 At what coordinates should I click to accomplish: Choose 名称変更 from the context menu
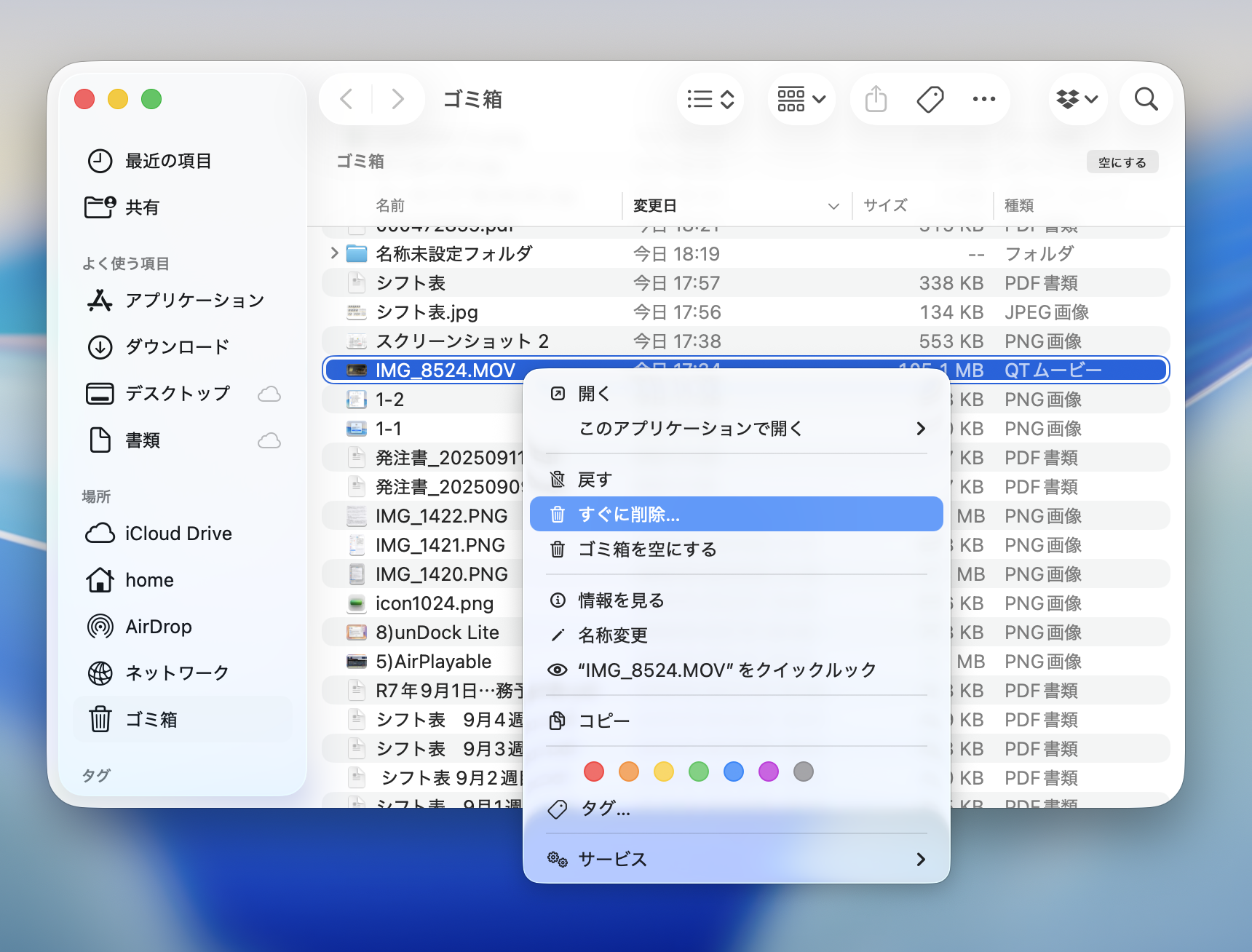[x=737, y=635]
